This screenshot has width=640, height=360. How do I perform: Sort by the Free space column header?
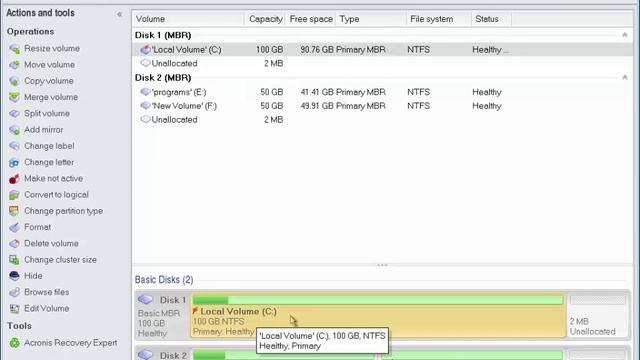click(x=310, y=19)
